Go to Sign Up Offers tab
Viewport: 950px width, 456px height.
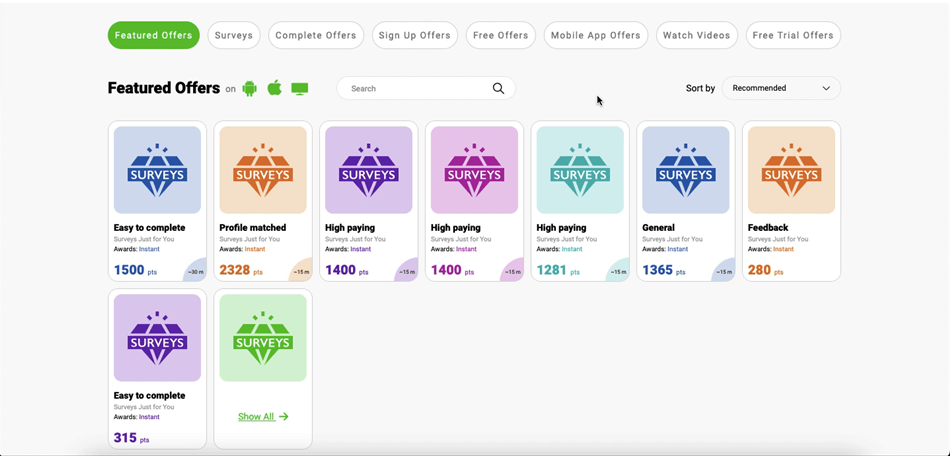414,35
